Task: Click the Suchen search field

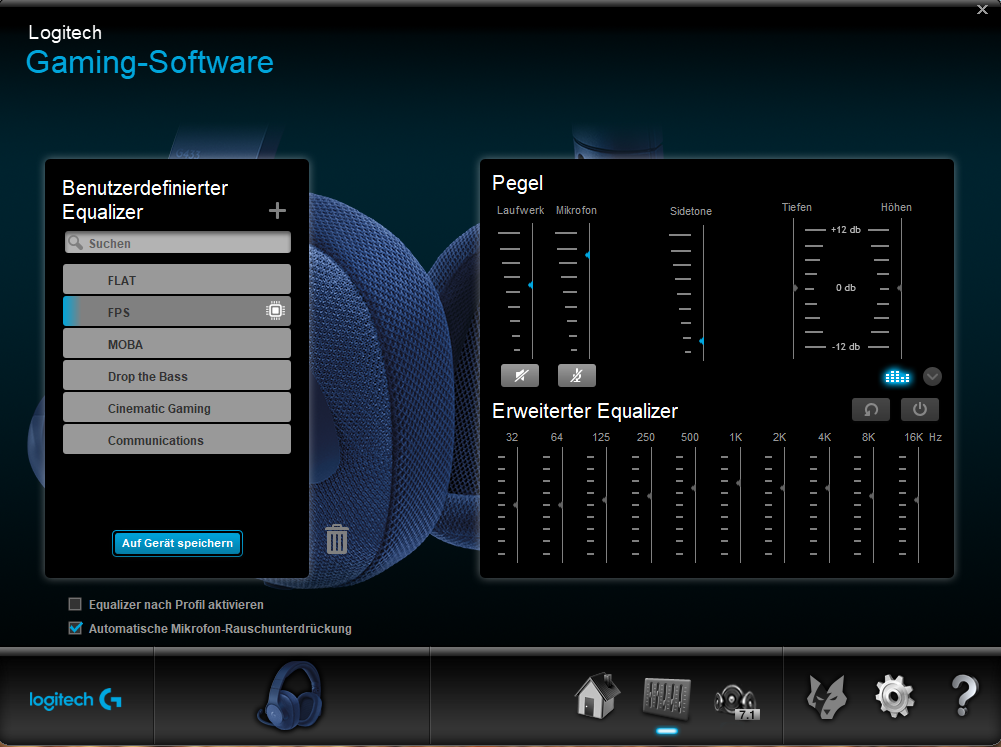Action: point(177,243)
